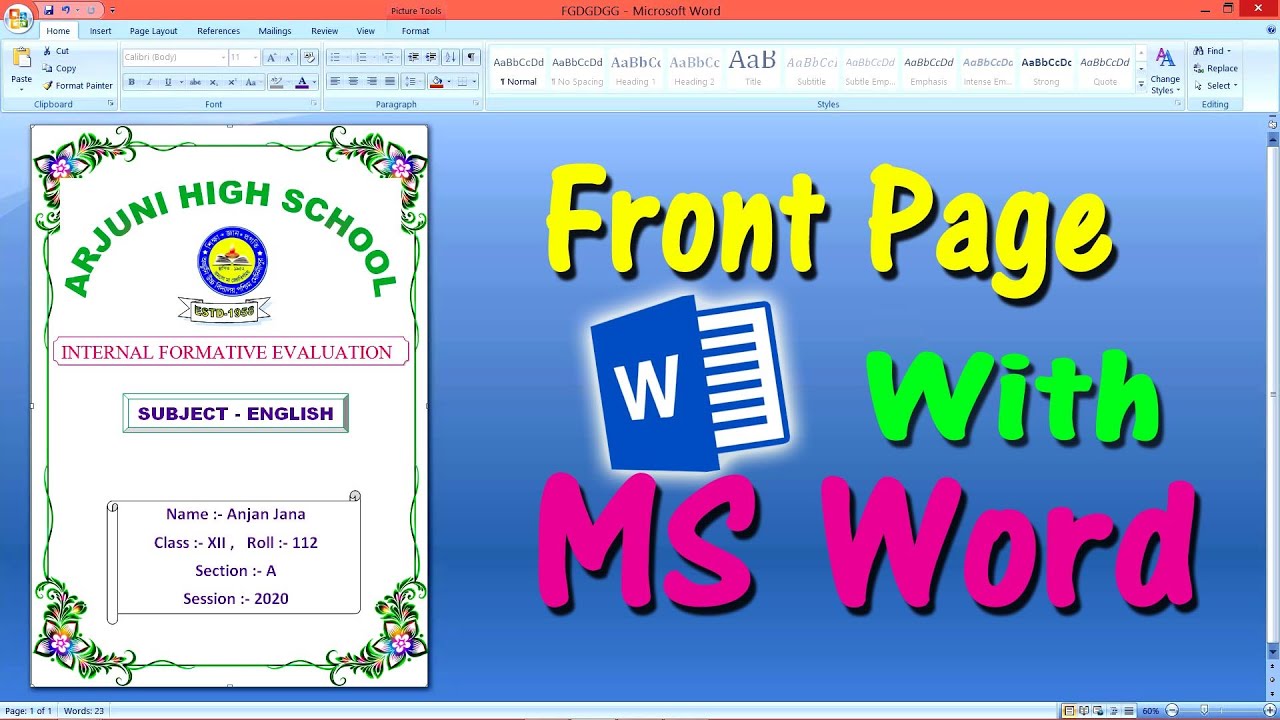Viewport: 1280px width, 720px height.
Task: Click Find in the Editing group
Action: point(1212,51)
